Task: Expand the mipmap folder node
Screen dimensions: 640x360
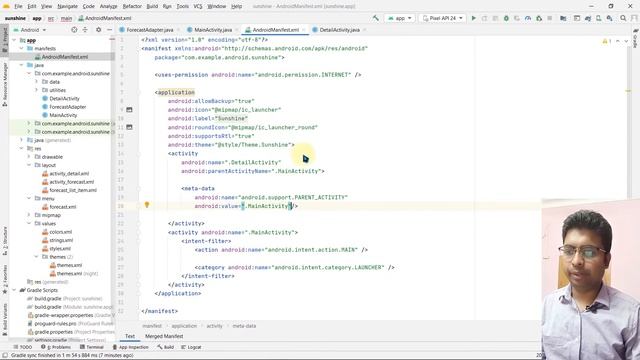Action: [x=29, y=215]
